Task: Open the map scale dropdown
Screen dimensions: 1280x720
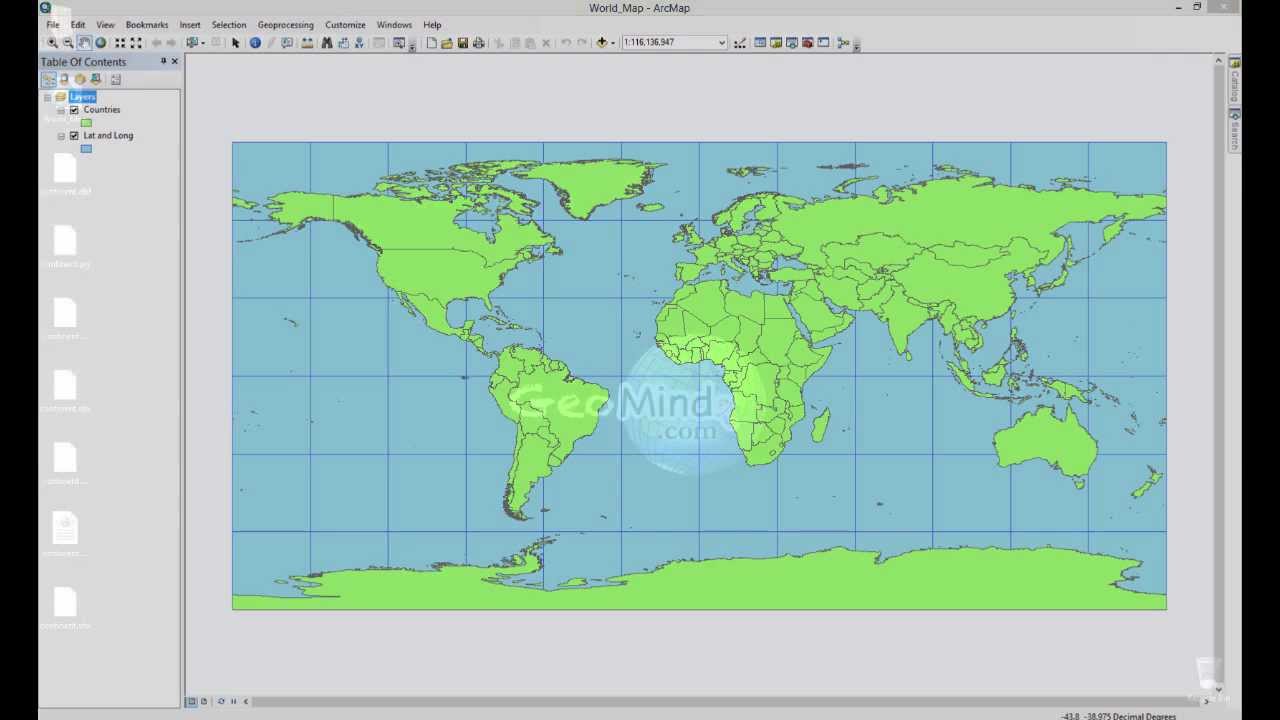Action: click(x=721, y=42)
